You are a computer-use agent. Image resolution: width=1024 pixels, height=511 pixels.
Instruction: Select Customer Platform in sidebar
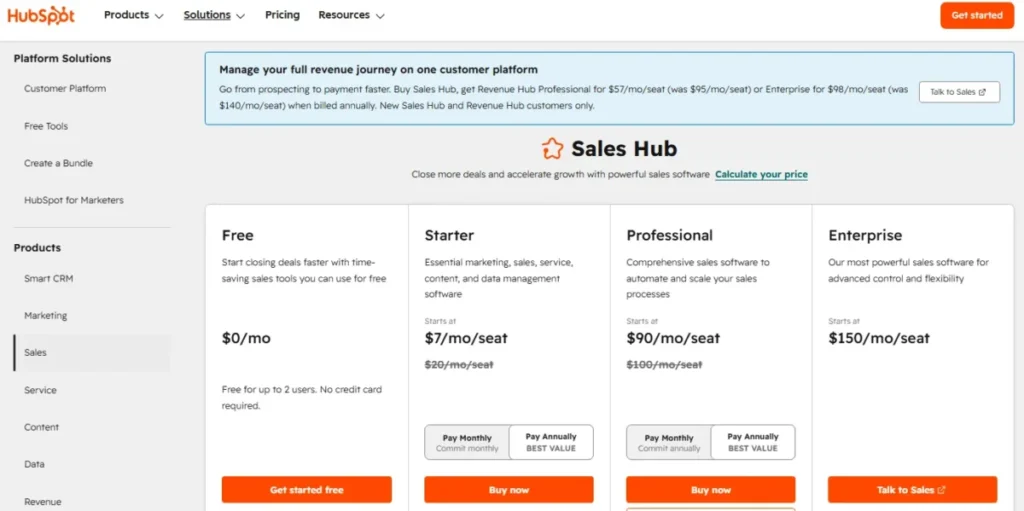(65, 88)
